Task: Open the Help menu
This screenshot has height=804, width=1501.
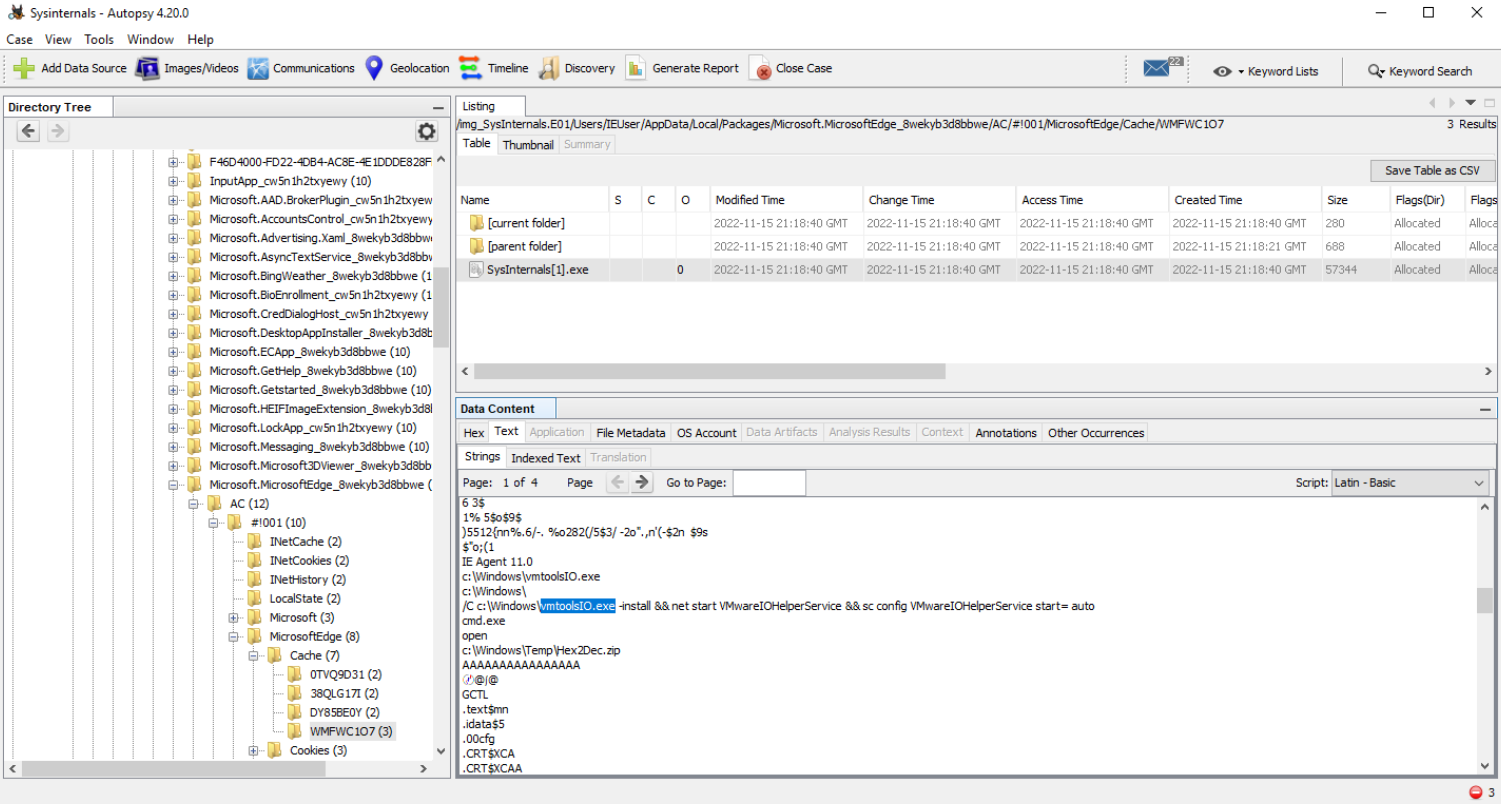Action: (x=200, y=39)
